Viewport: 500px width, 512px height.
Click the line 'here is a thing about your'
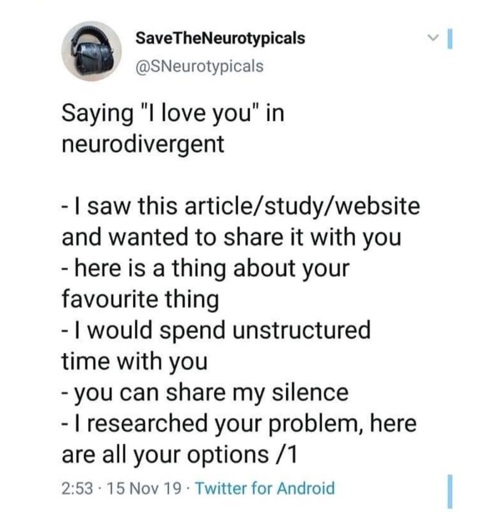tap(205, 268)
